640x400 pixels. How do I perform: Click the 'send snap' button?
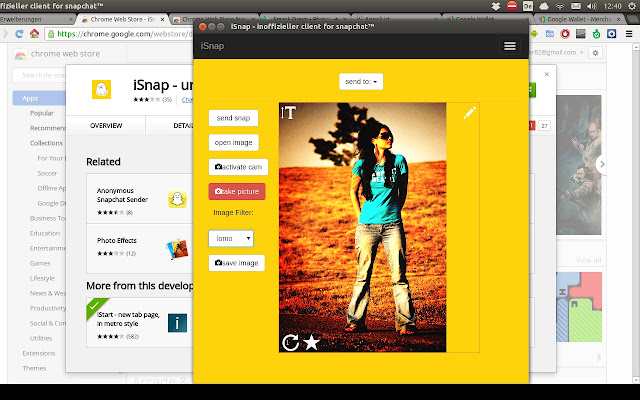[x=233, y=118]
